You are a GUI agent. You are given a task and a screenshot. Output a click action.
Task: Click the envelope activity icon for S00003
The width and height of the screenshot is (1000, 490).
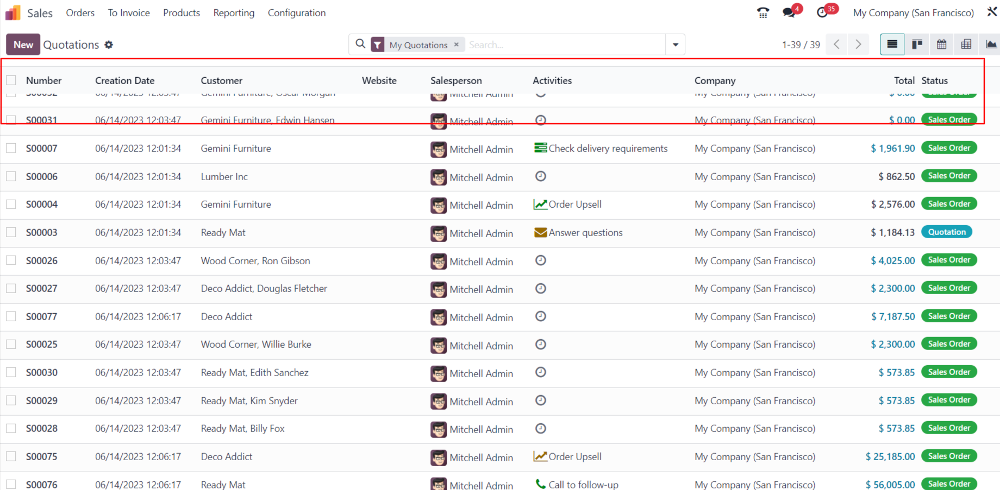pyautogui.click(x=540, y=233)
